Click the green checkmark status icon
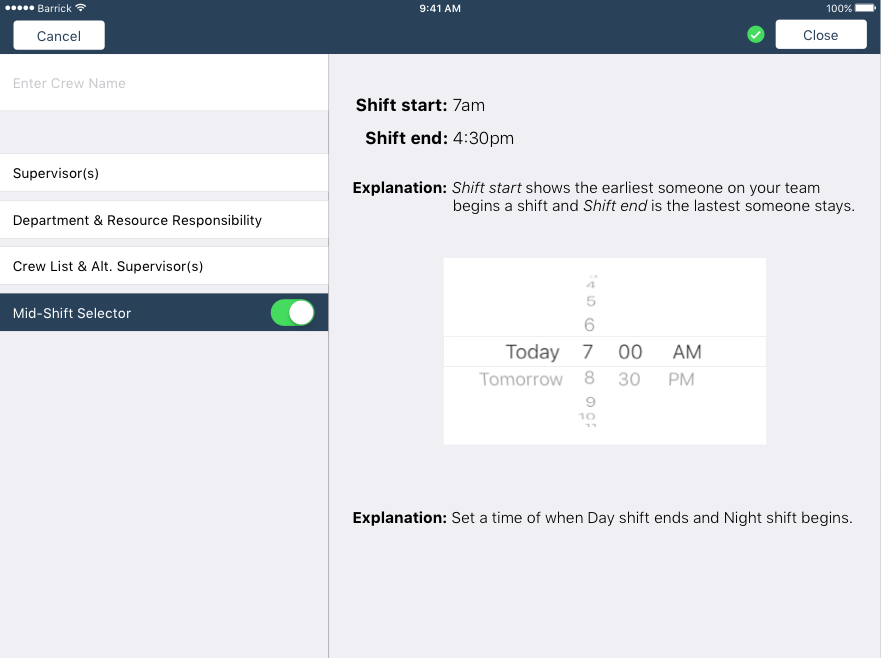This screenshot has width=881, height=658. [x=756, y=35]
